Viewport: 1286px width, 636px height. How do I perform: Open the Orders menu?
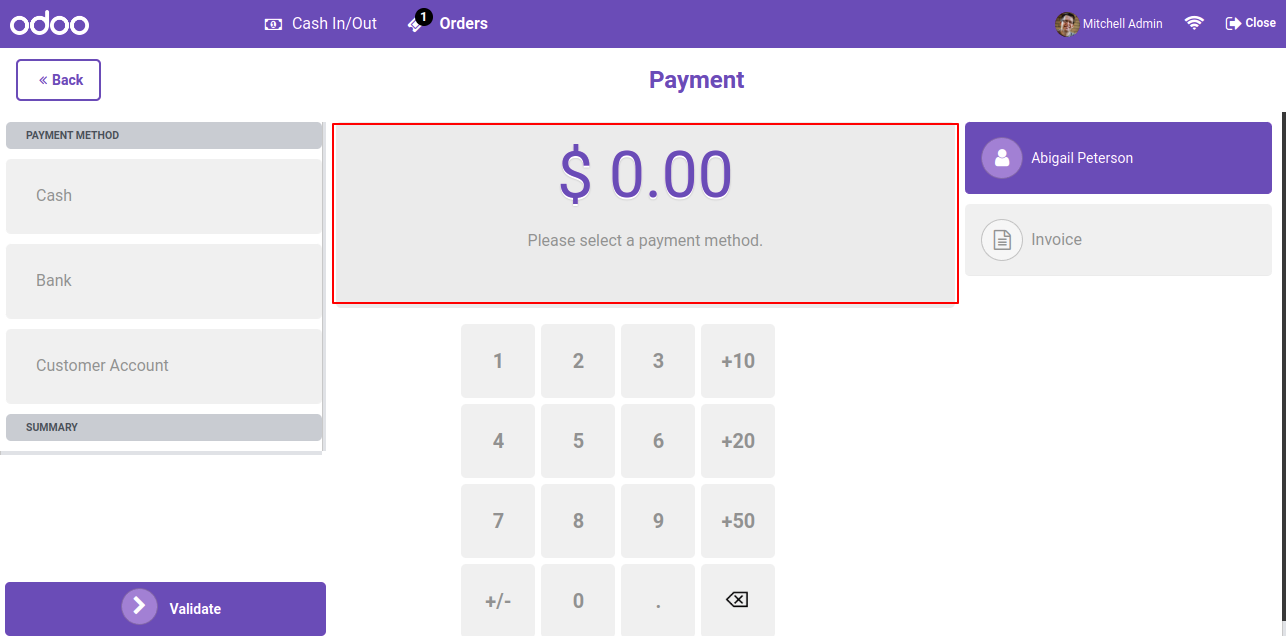coord(447,23)
